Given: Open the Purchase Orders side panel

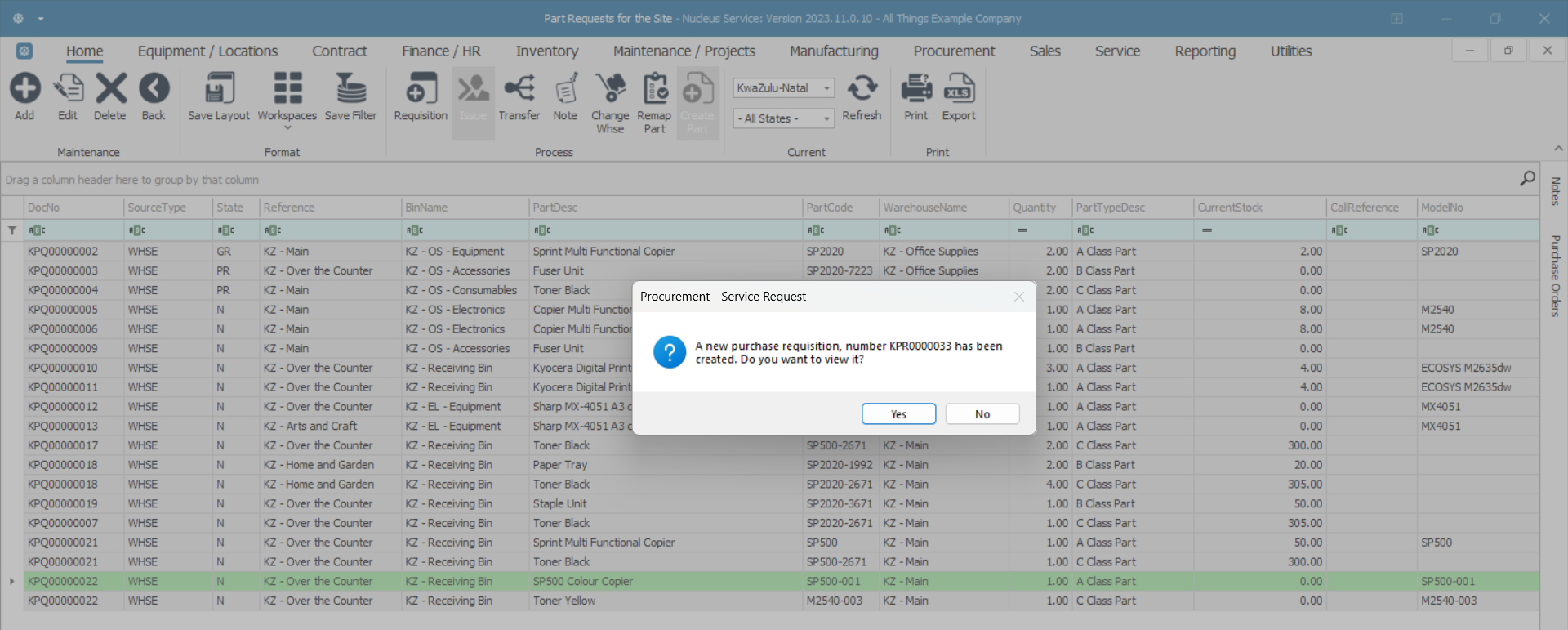Looking at the screenshot, I should coord(1555,276).
